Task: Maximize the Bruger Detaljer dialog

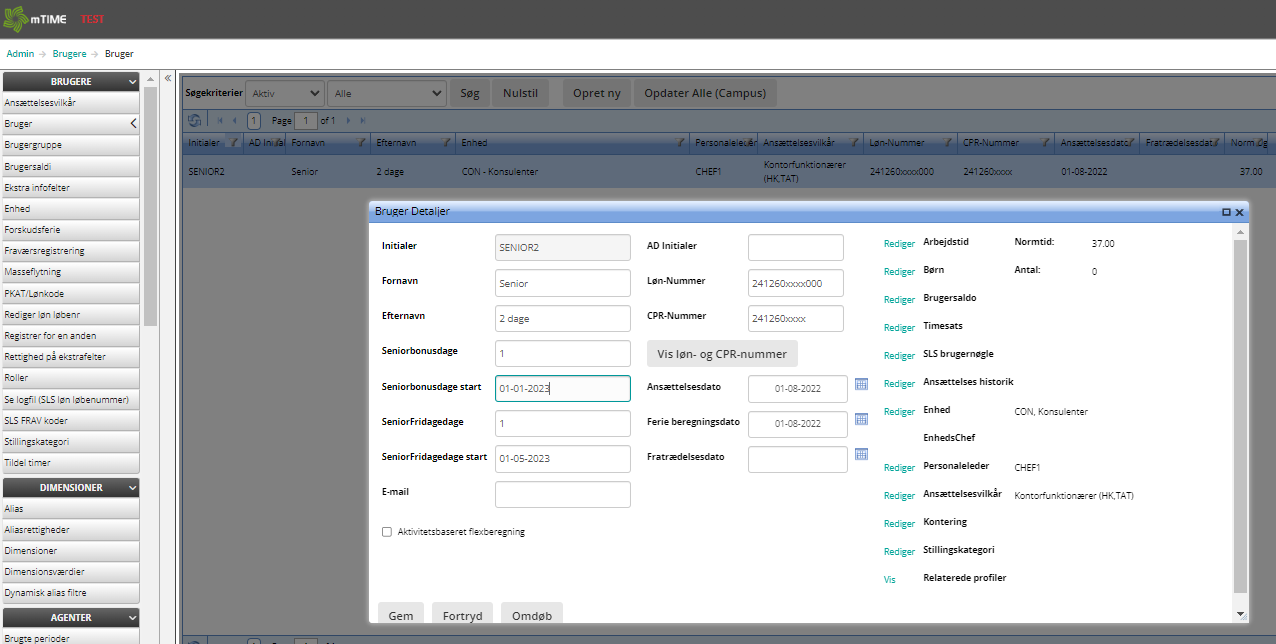Action: click(1226, 212)
